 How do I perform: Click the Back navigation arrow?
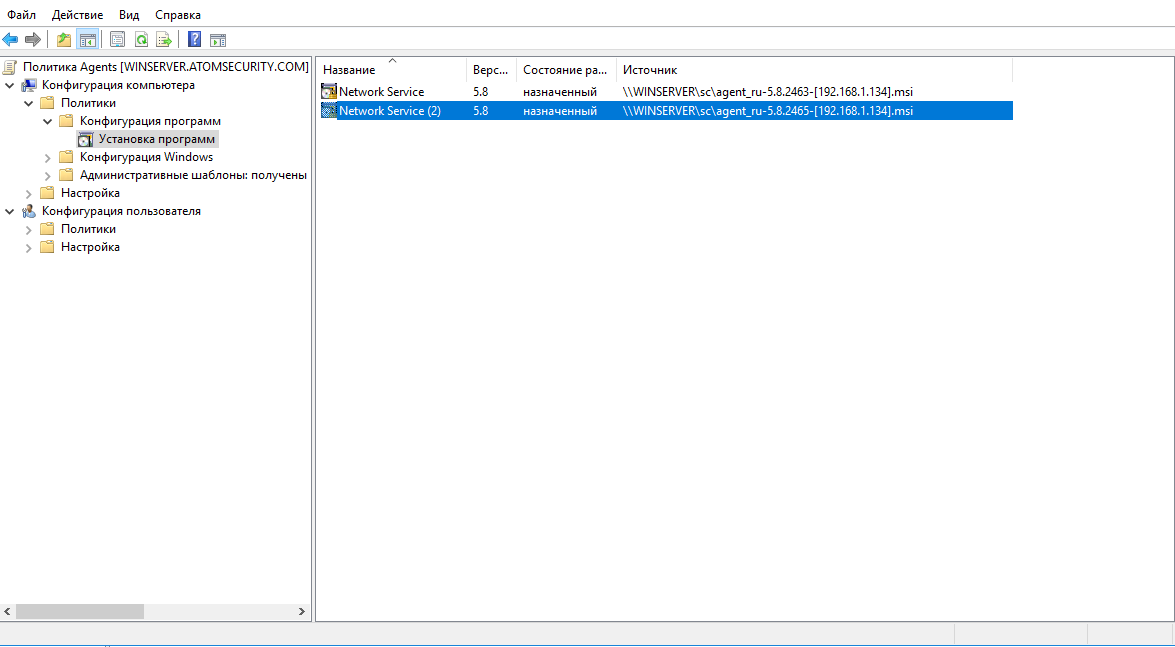point(9,39)
